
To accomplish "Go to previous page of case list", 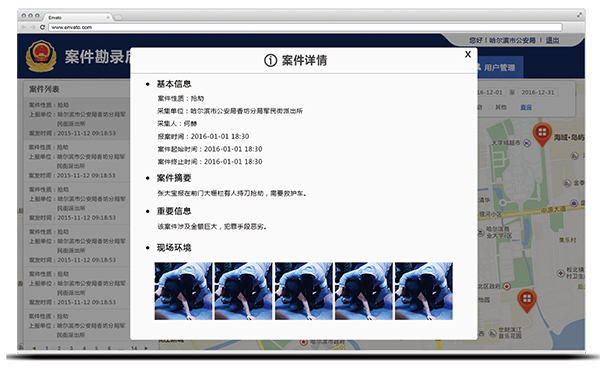I will [x=34, y=348].
